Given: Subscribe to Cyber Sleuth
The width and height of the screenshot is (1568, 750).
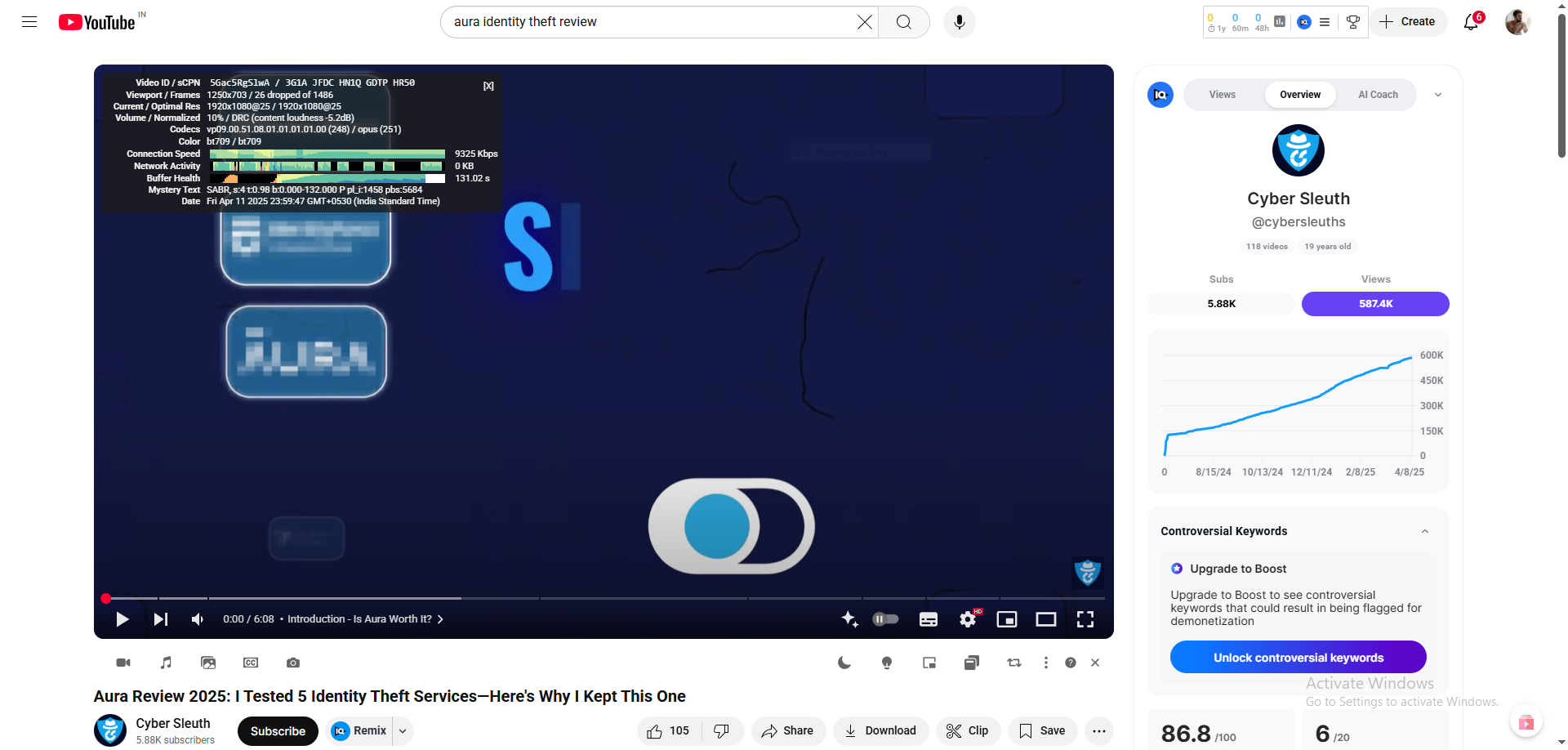Looking at the screenshot, I should [x=278, y=731].
